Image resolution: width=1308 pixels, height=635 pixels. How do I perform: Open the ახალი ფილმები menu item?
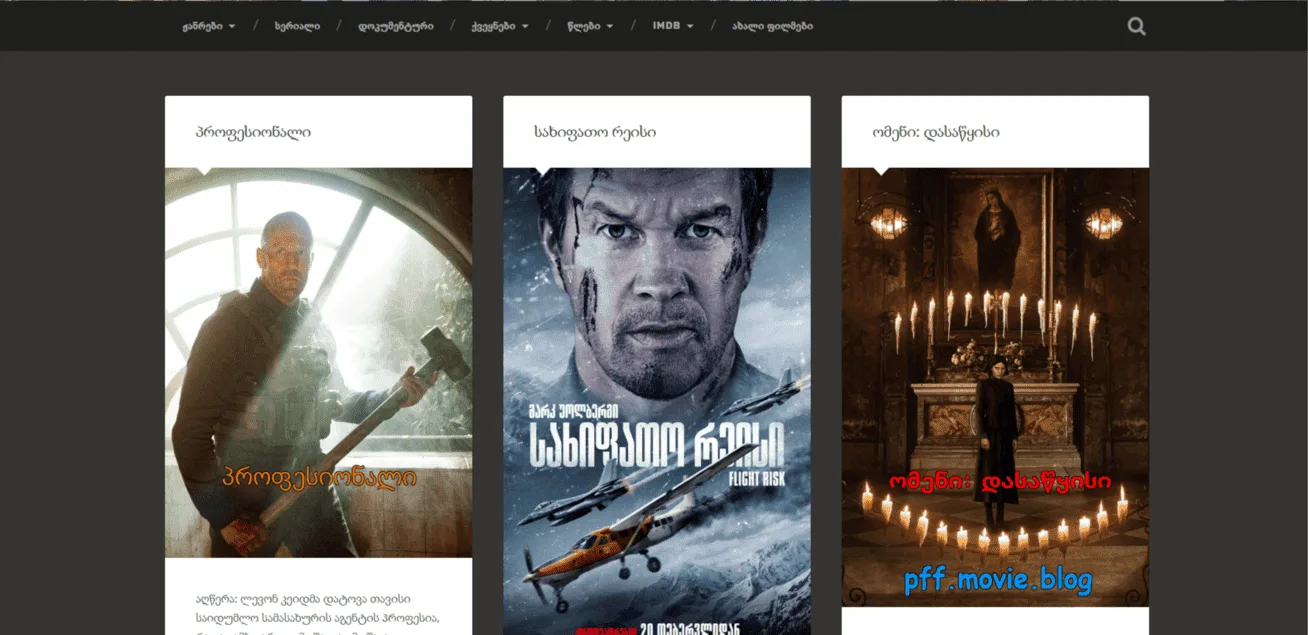click(772, 26)
